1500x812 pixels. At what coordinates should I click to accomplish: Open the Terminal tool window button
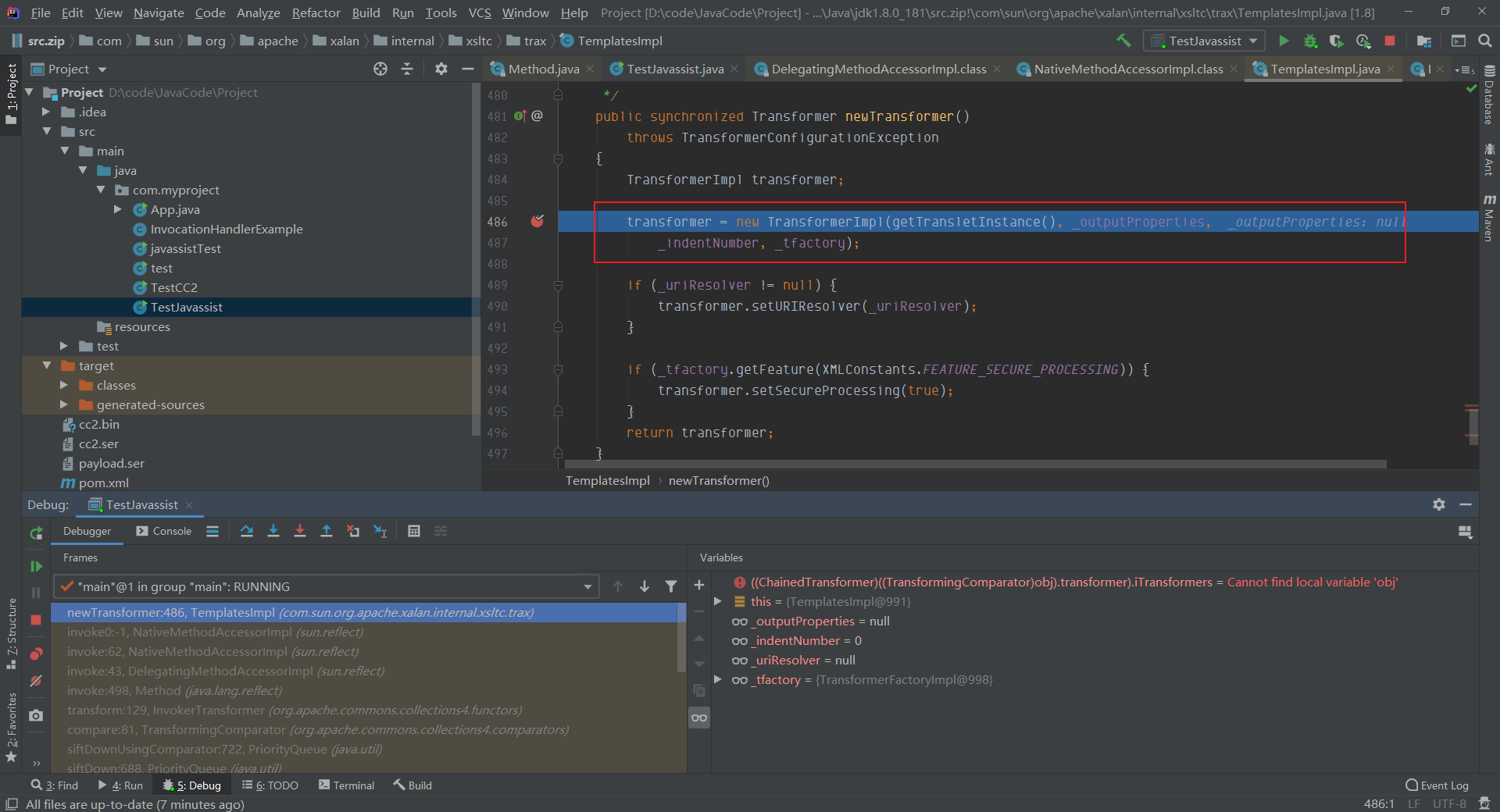pos(346,785)
